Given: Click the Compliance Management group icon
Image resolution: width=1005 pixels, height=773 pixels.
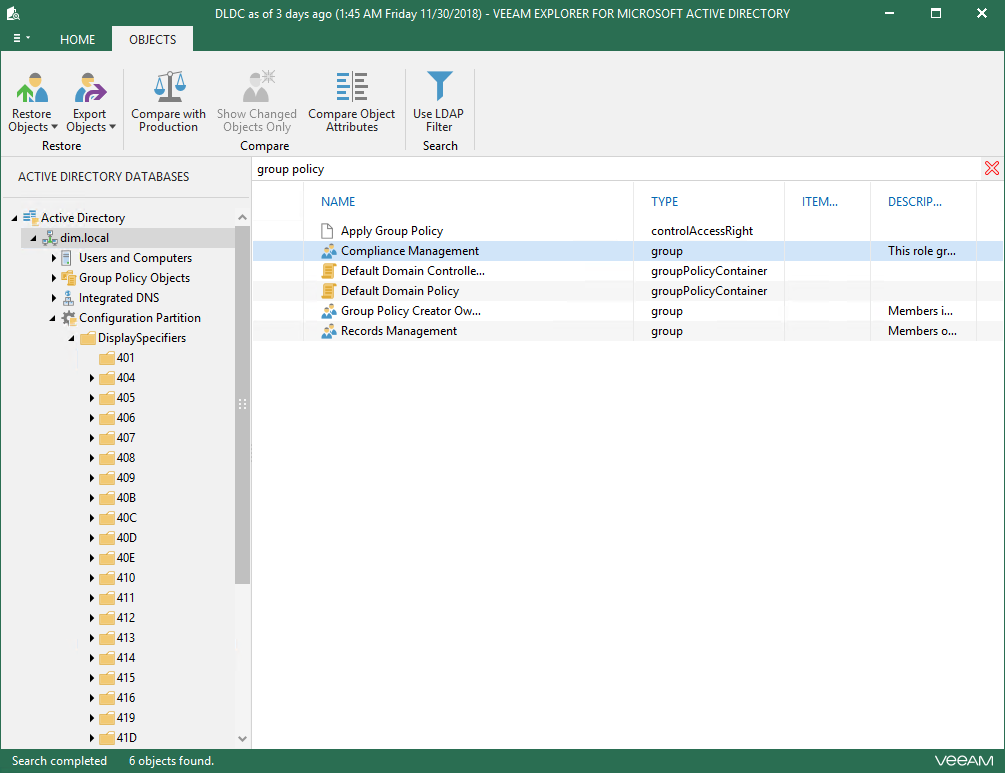Looking at the screenshot, I should click(328, 251).
